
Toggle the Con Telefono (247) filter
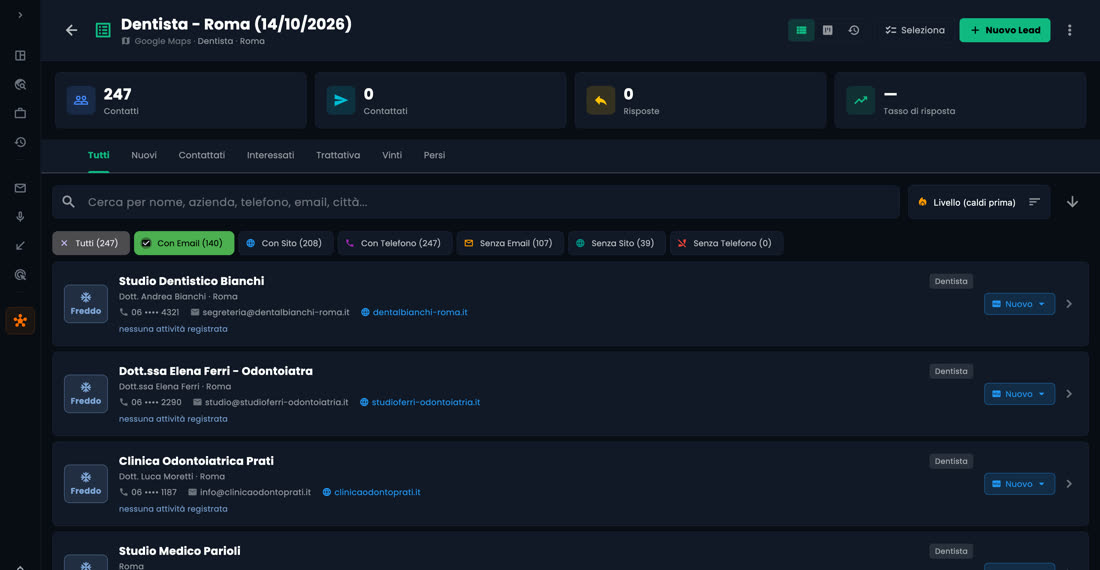[394, 243]
